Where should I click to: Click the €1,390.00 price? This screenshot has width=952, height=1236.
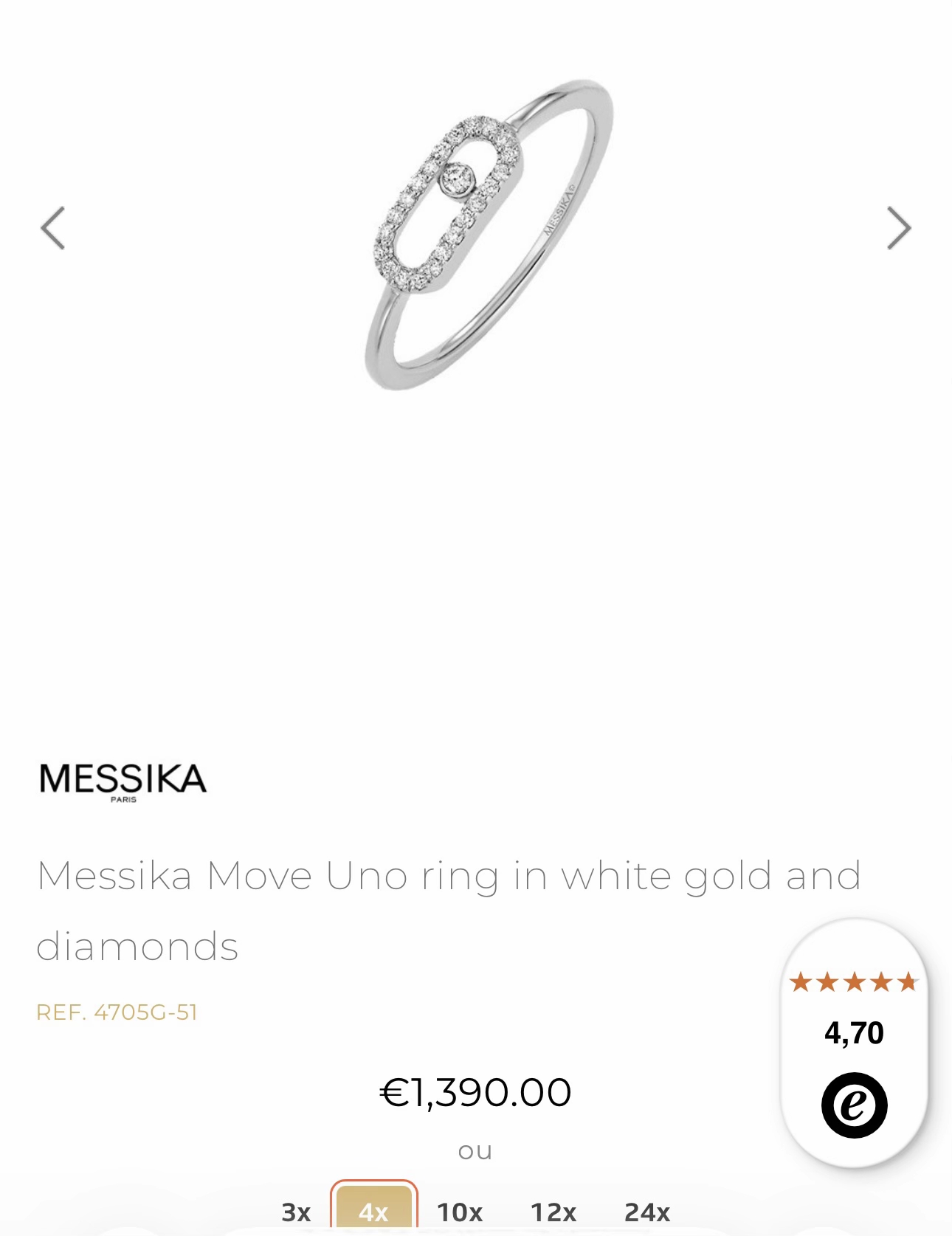(x=475, y=1092)
